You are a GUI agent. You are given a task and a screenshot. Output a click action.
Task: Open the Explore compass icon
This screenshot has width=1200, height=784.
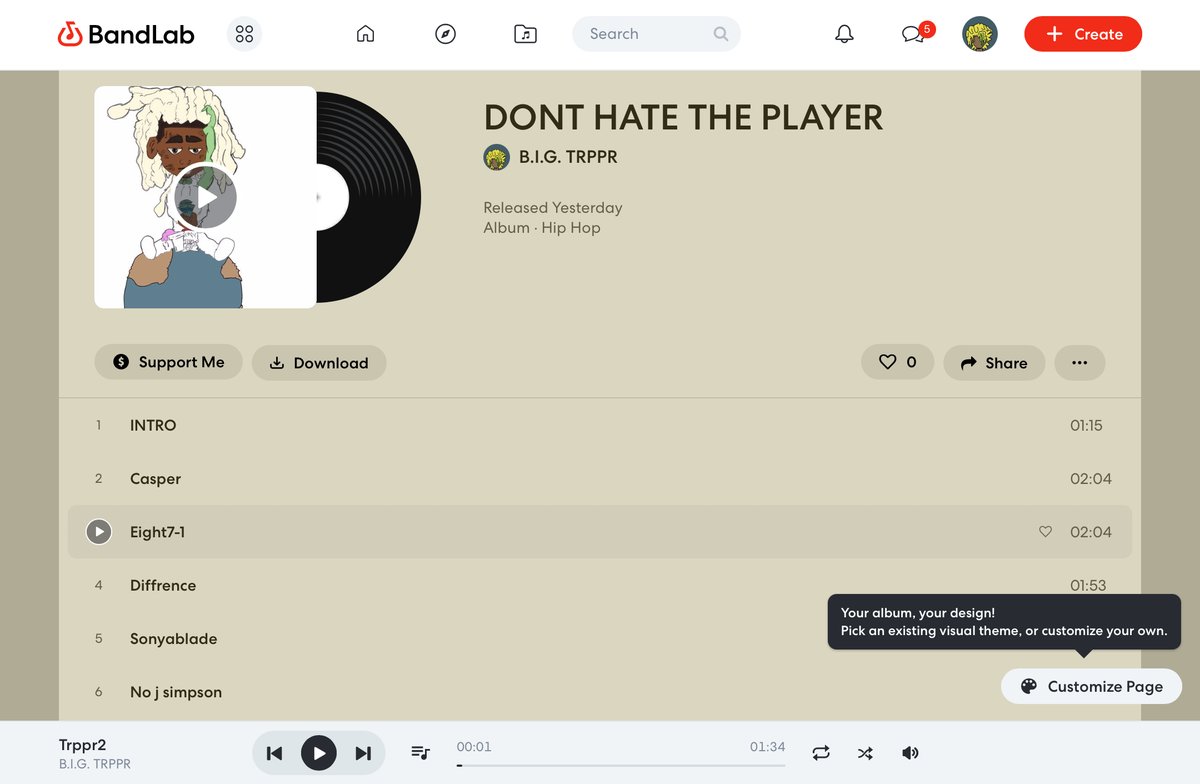coord(445,34)
